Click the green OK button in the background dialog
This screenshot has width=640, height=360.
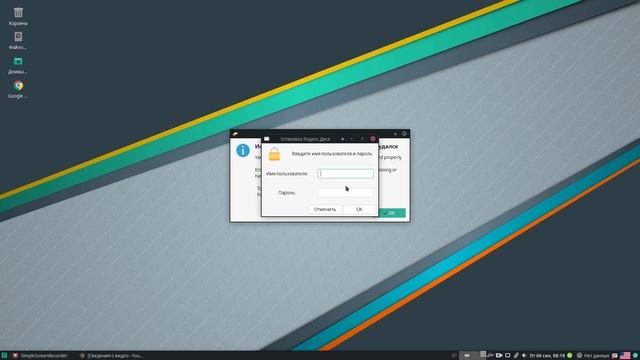pos(392,213)
